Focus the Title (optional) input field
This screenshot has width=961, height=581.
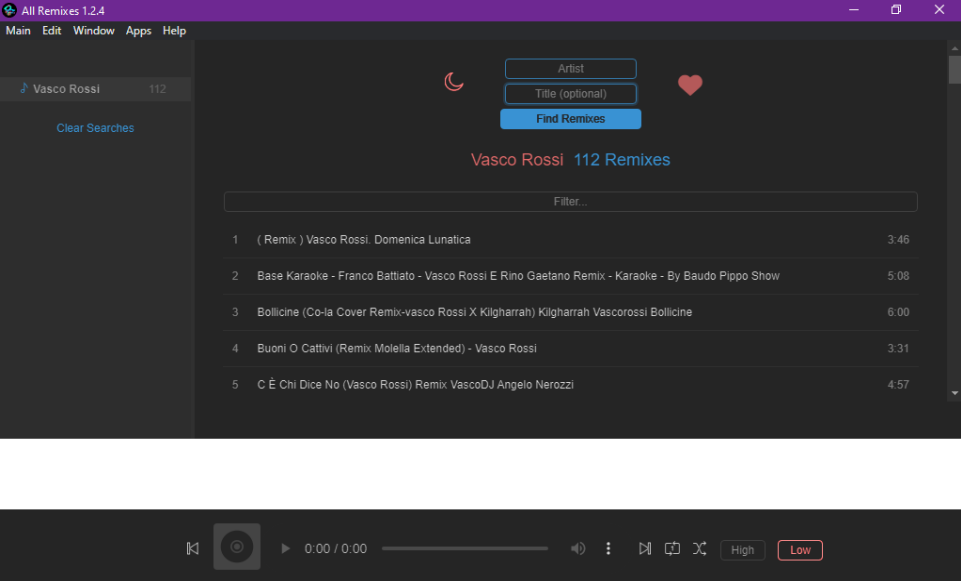click(x=571, y=94)
